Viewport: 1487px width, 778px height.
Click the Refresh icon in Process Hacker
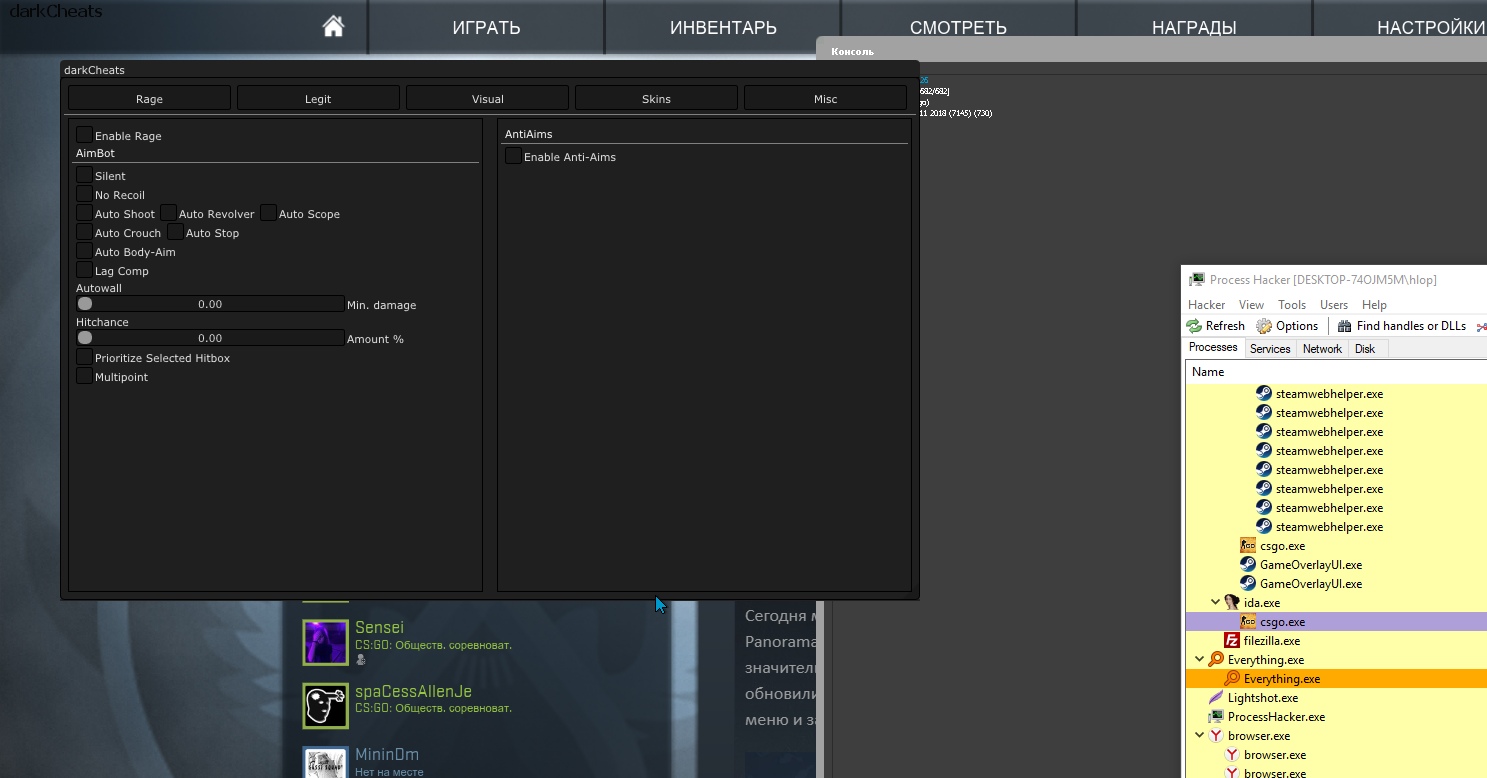1194,326
